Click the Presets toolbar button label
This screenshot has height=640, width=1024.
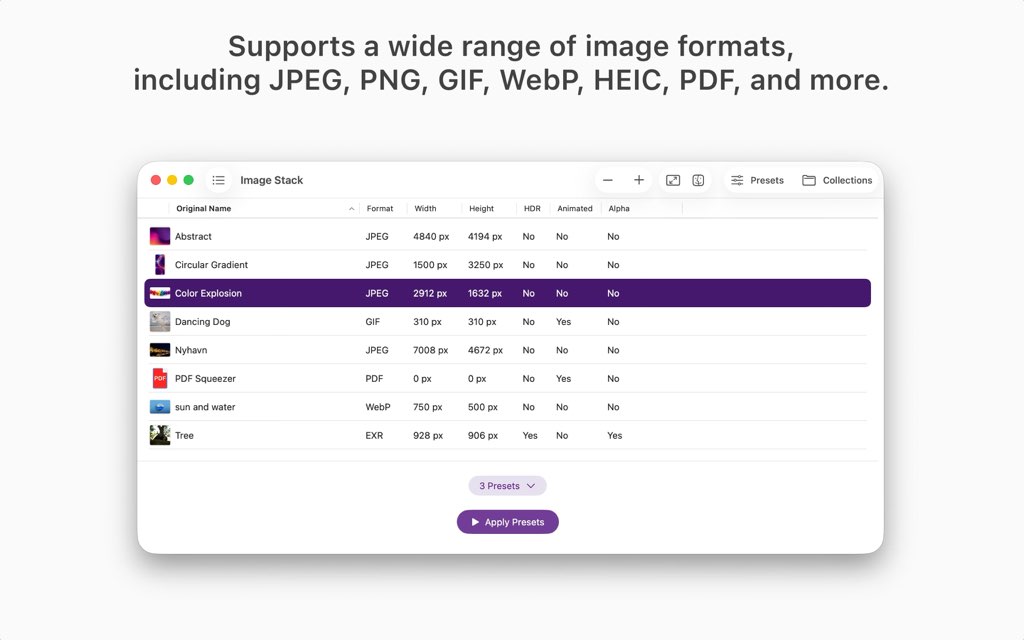(x=766, y=180)
